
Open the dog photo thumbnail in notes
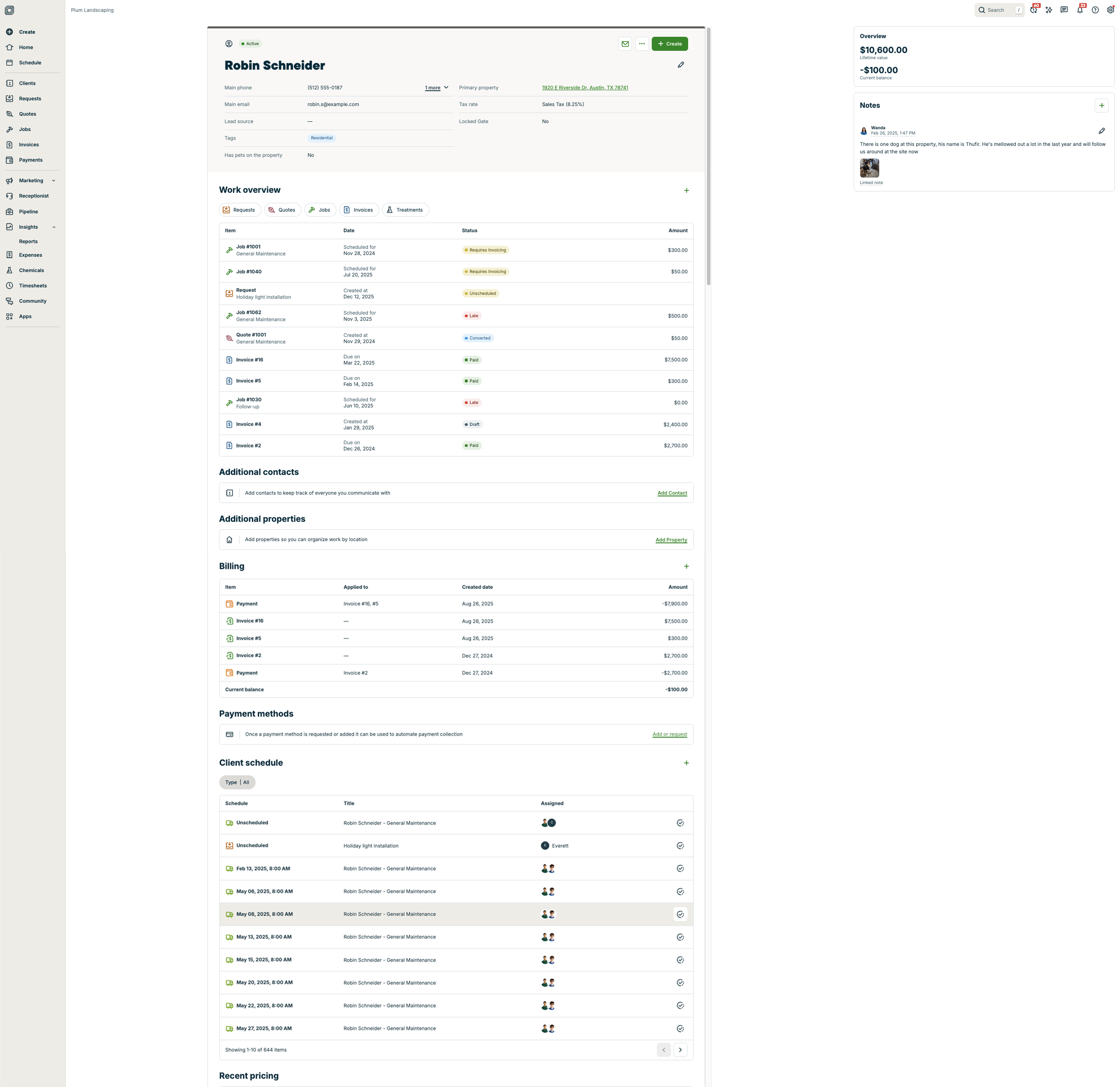coord(869,168)
